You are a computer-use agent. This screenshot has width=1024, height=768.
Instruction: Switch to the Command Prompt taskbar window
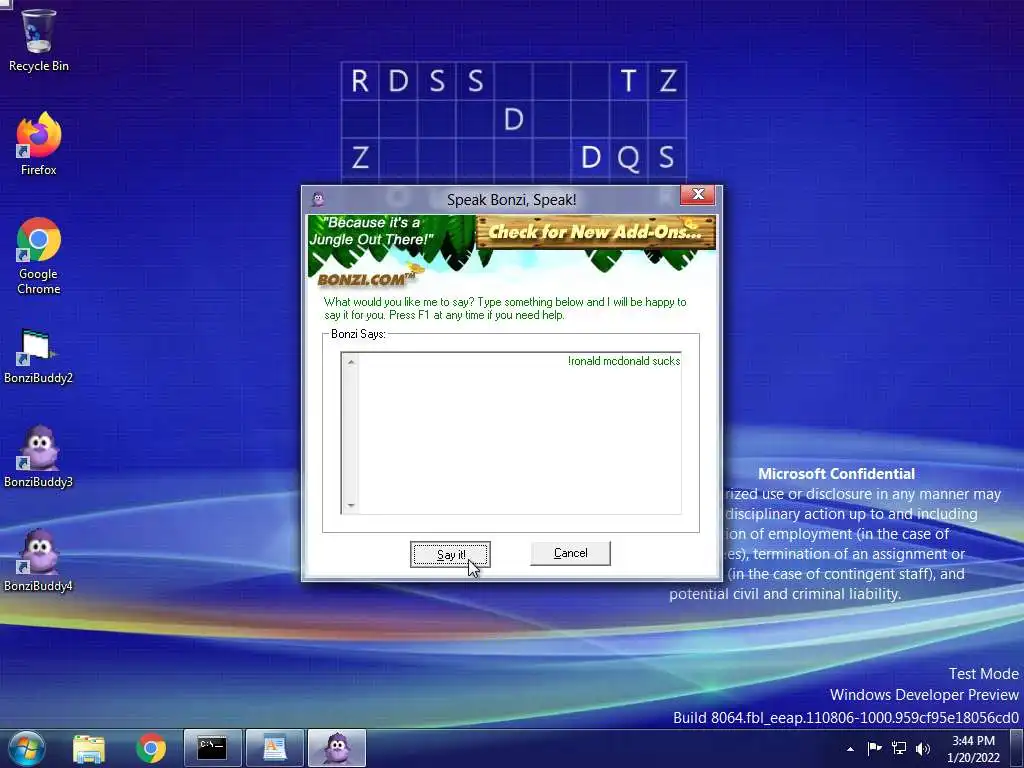pos(213,748)
